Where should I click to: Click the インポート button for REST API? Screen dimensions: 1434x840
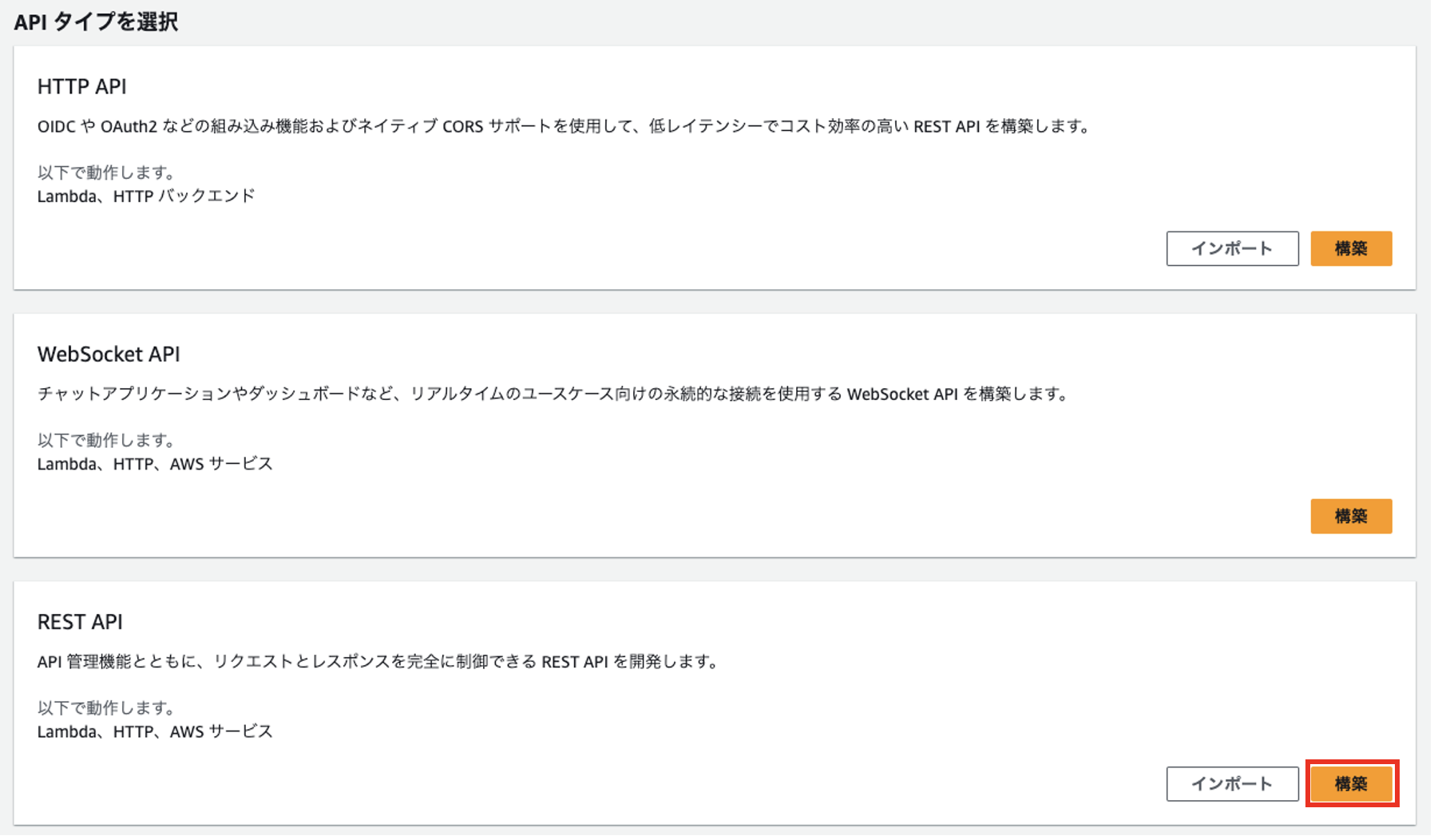click(x=1232, y=783)
